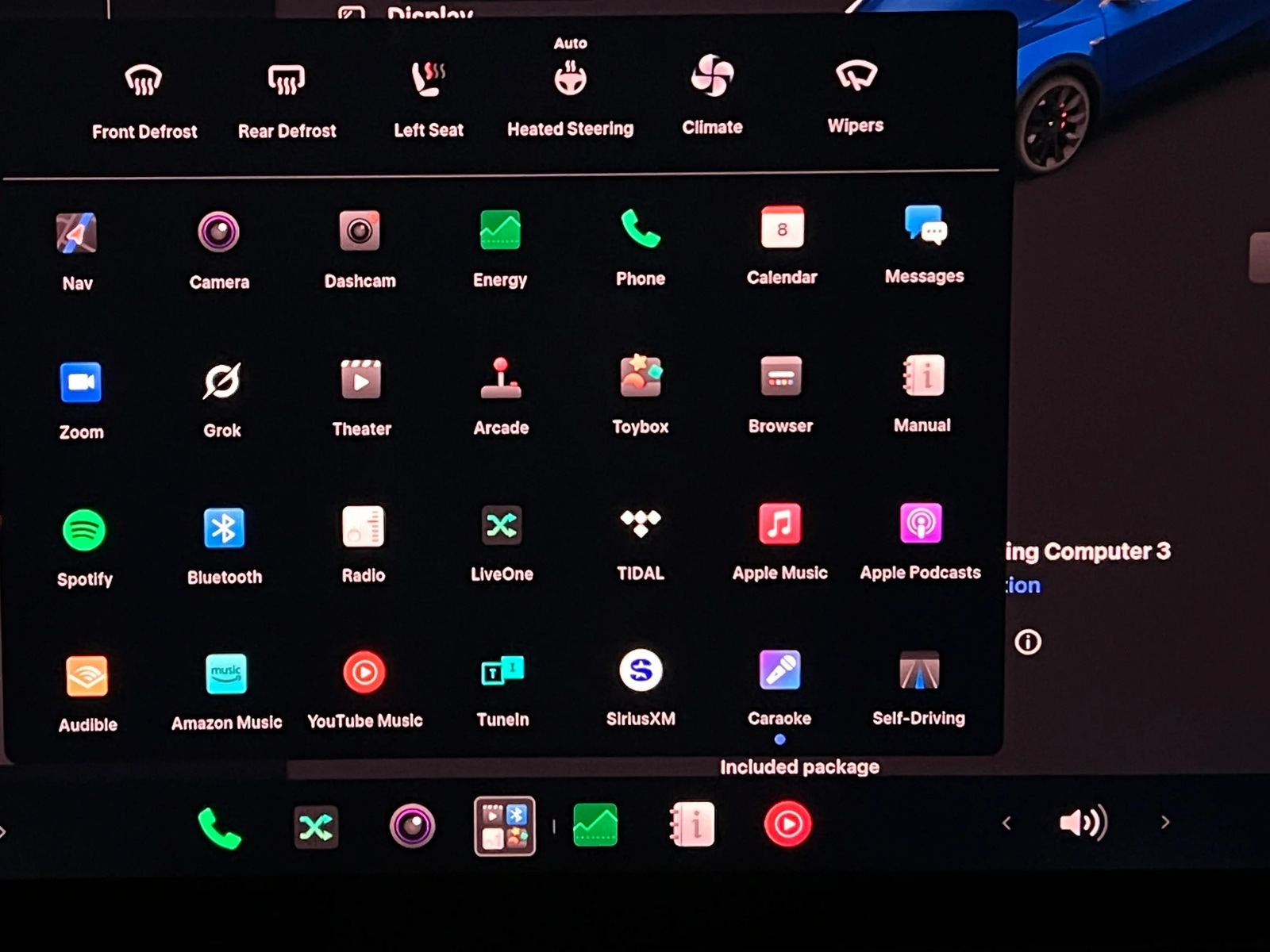
Task: Open Apple Podcasts
Action: click(921, 523)
